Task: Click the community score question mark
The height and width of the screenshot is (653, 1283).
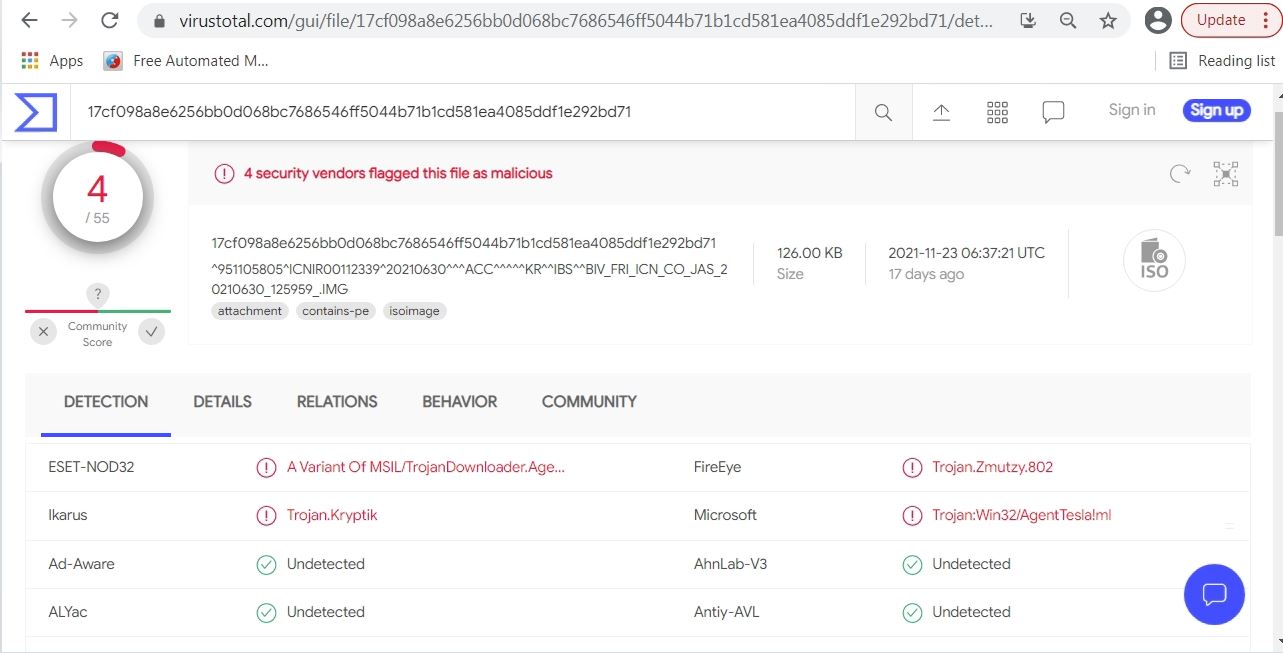Action: point(97,294)
